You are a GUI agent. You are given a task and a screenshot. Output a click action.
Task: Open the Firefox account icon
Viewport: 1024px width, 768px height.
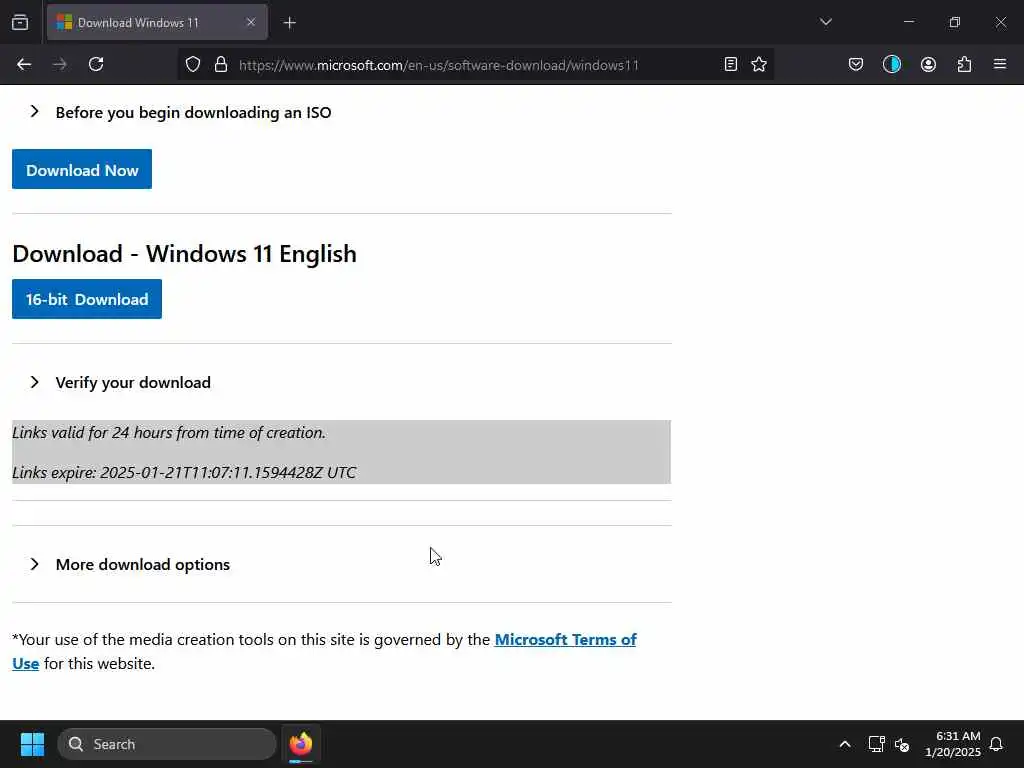click(x=928, y=64)
